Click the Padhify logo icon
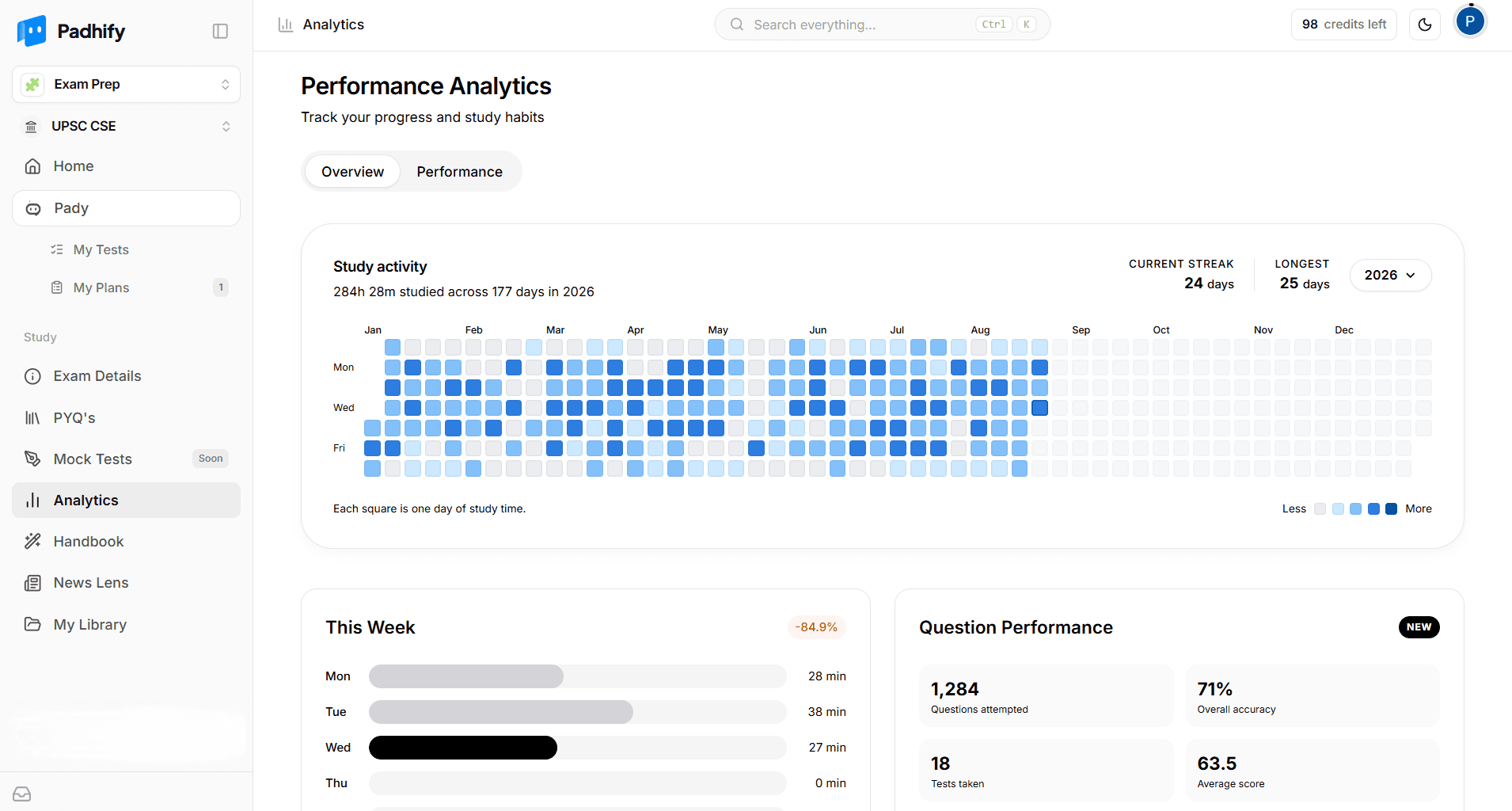Image resolution: width=1512 pixels, height=811 pixels. pyautogui.click(x=32, y=31)
